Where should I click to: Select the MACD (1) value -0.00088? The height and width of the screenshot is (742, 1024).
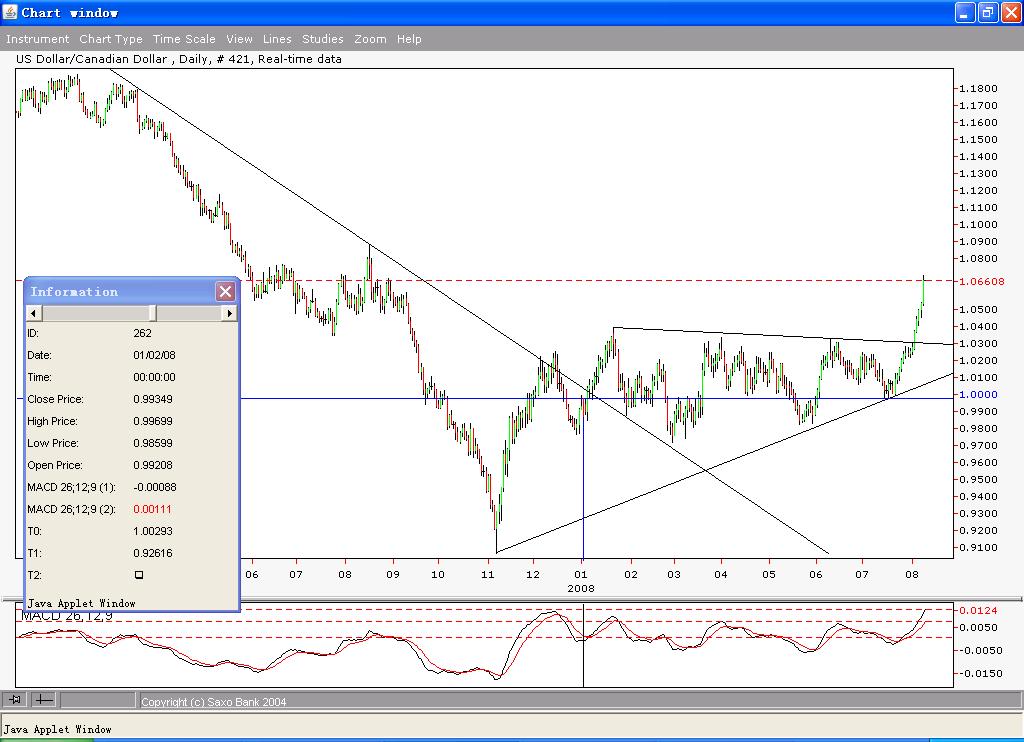click(x=155, y=487)
